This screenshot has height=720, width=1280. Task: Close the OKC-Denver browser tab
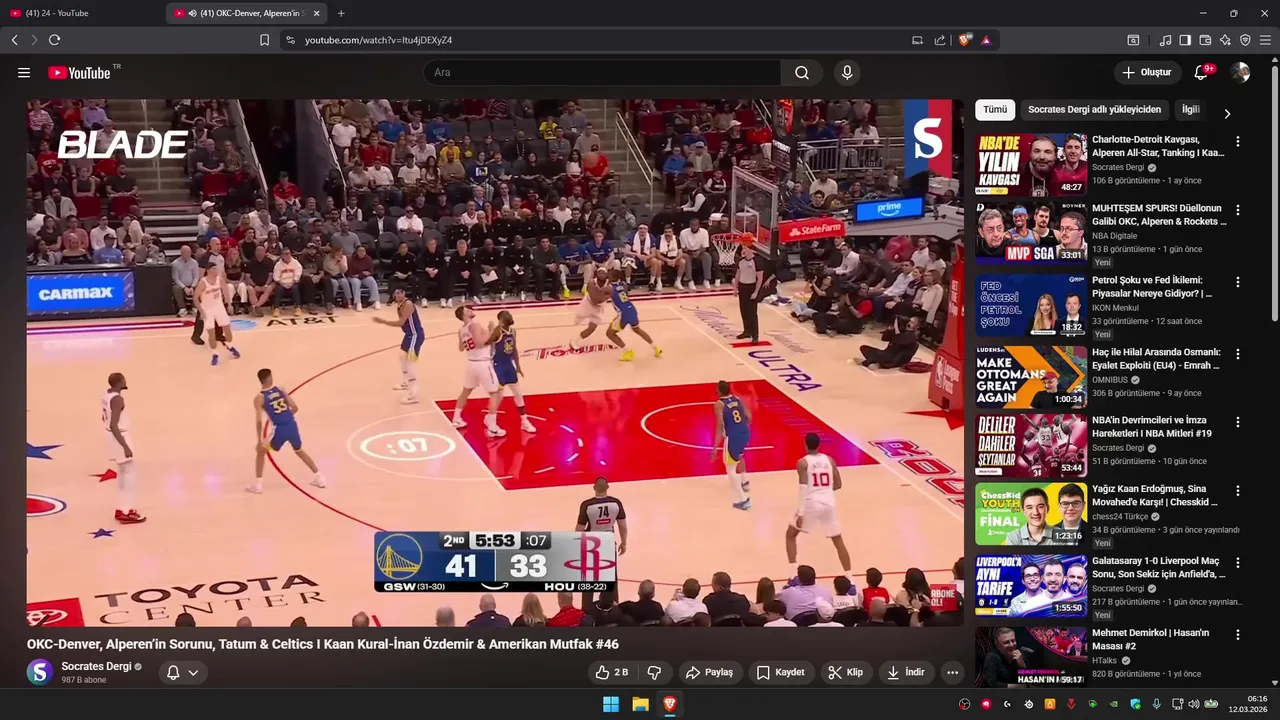(317, 13)
